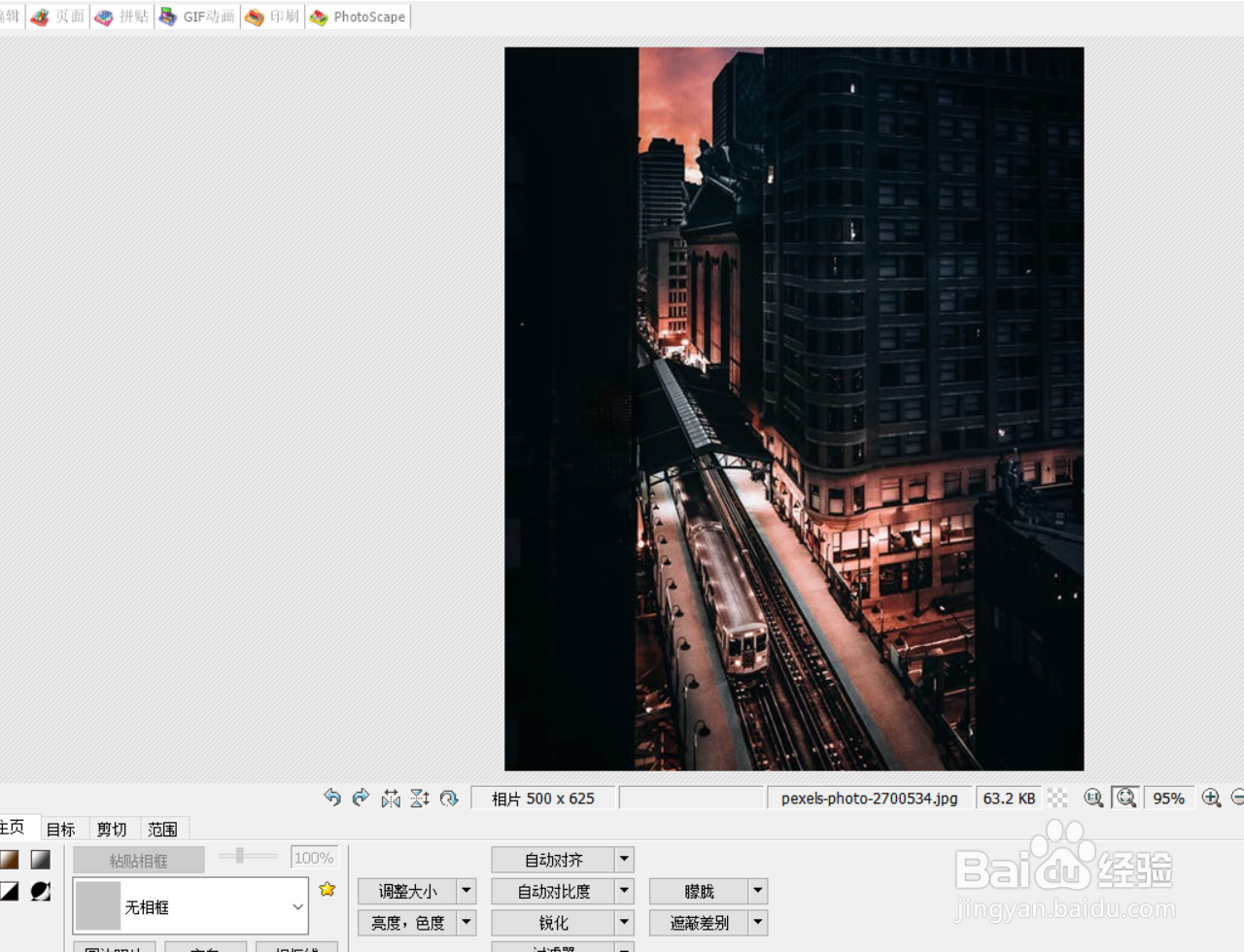The height and width of the screenshot is (952, 1244).
Task: Click the 95% zoom level field
Action: (x=1168, y=798)
